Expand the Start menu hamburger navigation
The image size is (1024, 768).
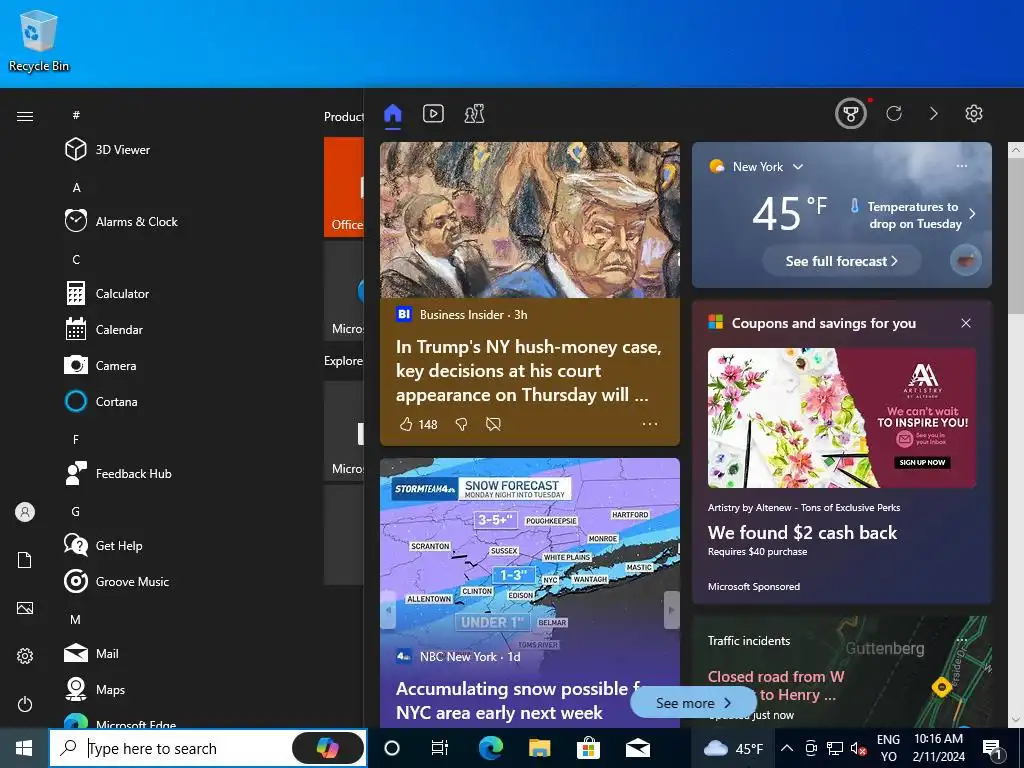[x=25, y=116]
